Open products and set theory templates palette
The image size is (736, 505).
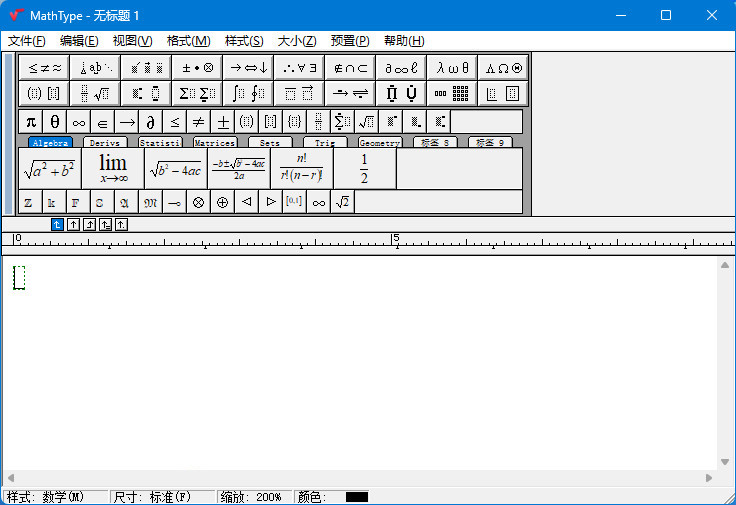pos(401,93)
